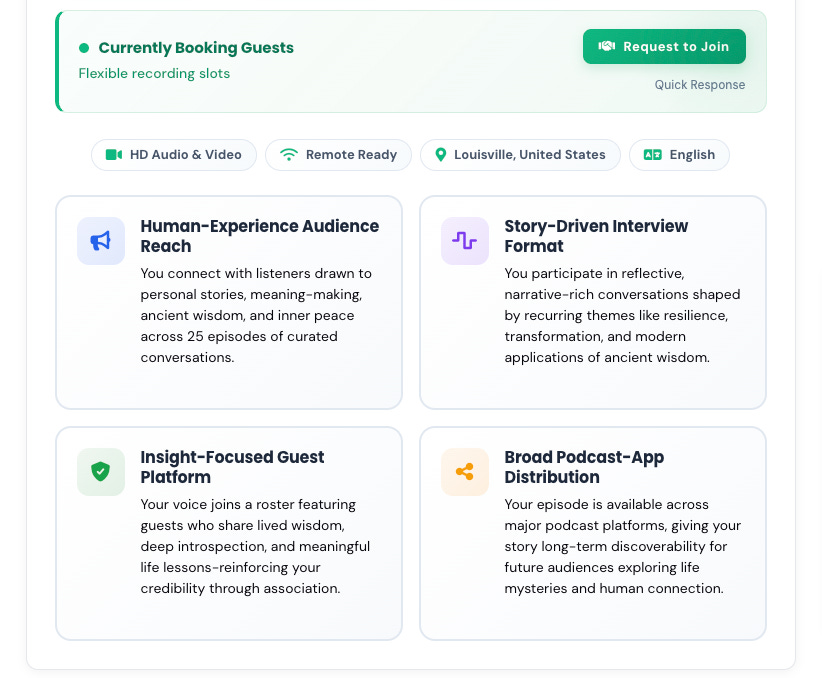This screenshot has height=678, width=822.
Task: Click the handshake icon in Request to Join
Action: coord(607,47)
